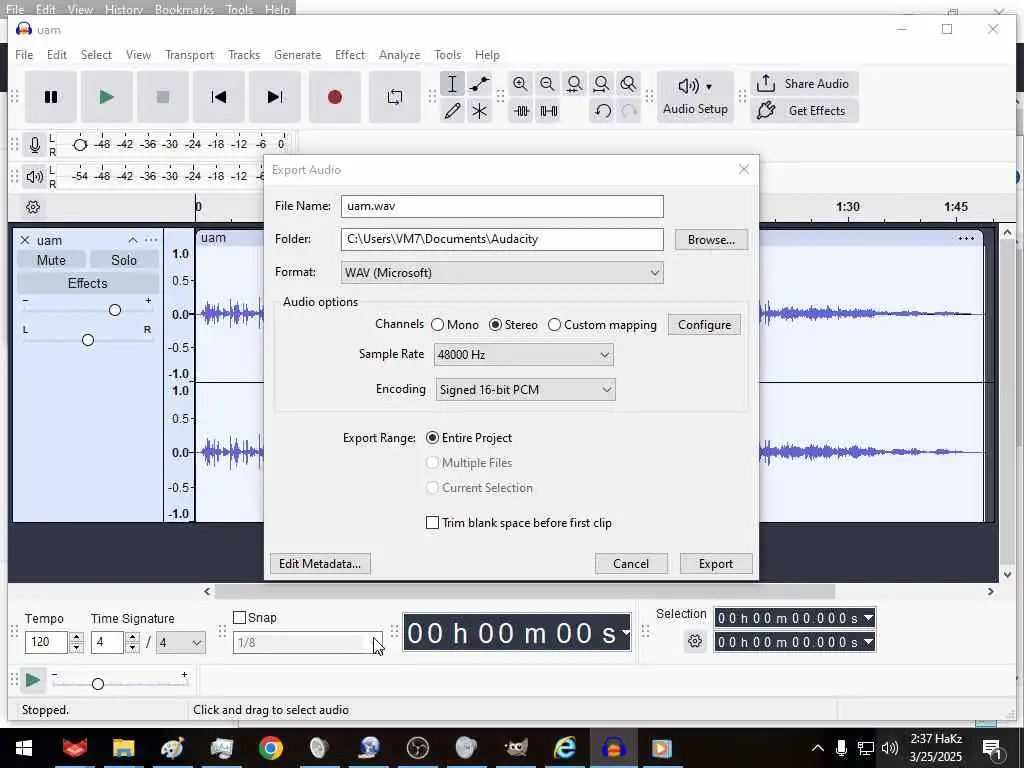1024x768 pixels.
Task: Solo the uam track
Action: 124,260
